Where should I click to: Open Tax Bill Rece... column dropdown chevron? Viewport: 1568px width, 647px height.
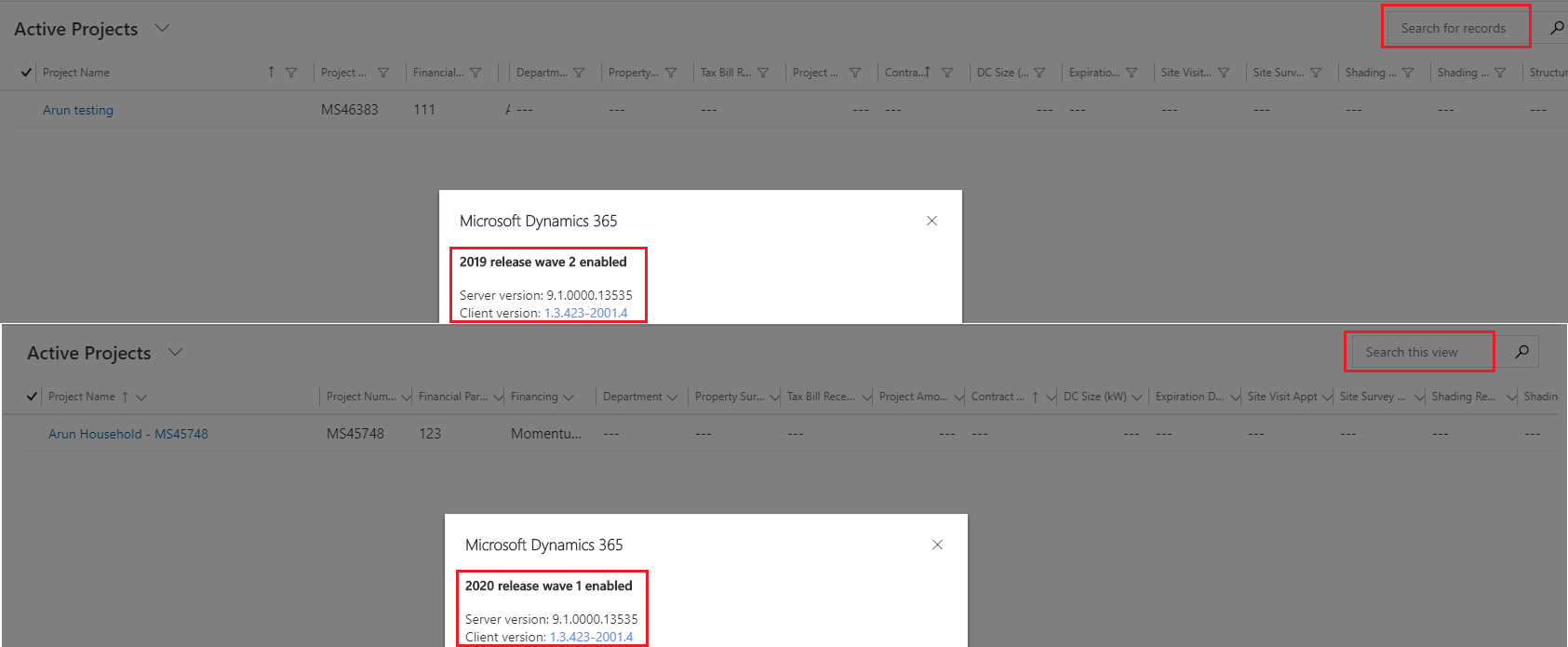[866, 398]
